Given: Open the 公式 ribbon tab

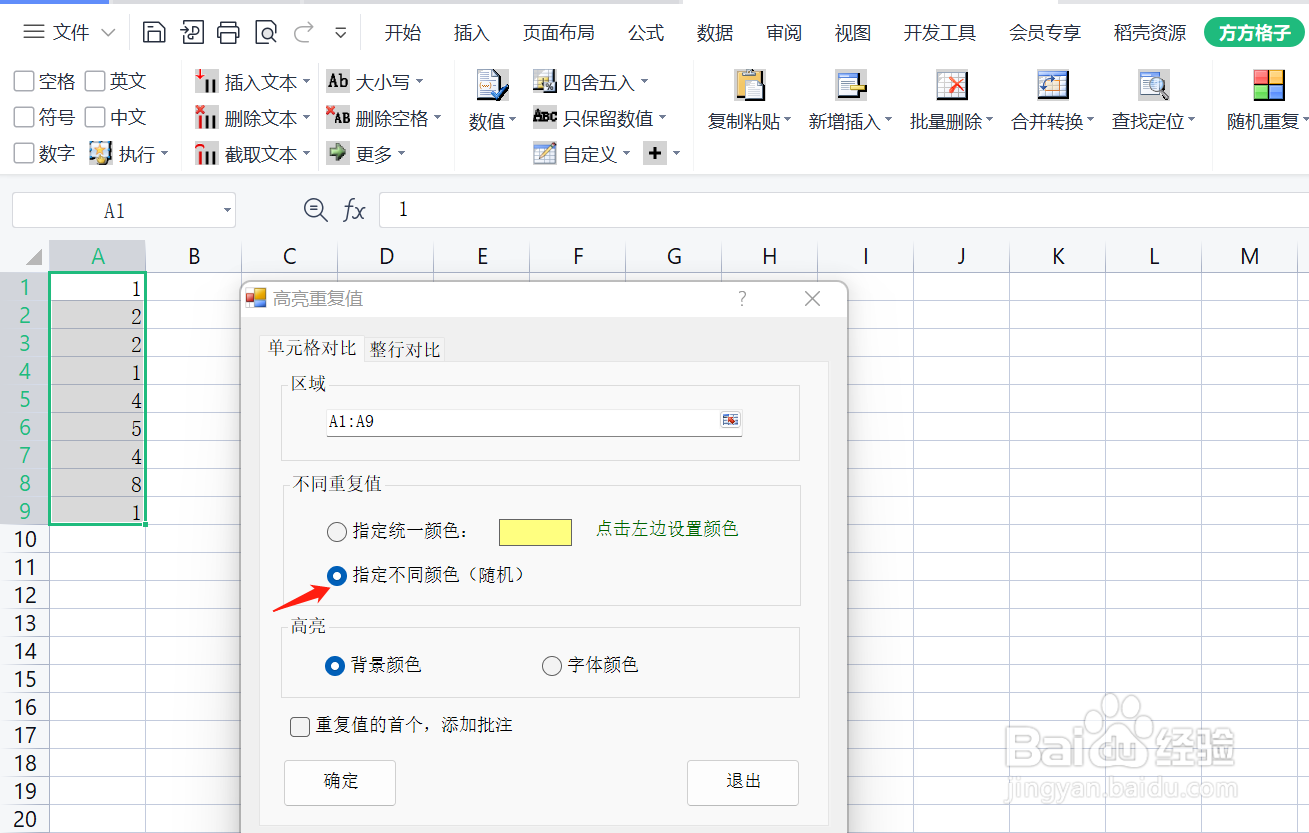Looking at the screenshot, I should tap(646, 33).
